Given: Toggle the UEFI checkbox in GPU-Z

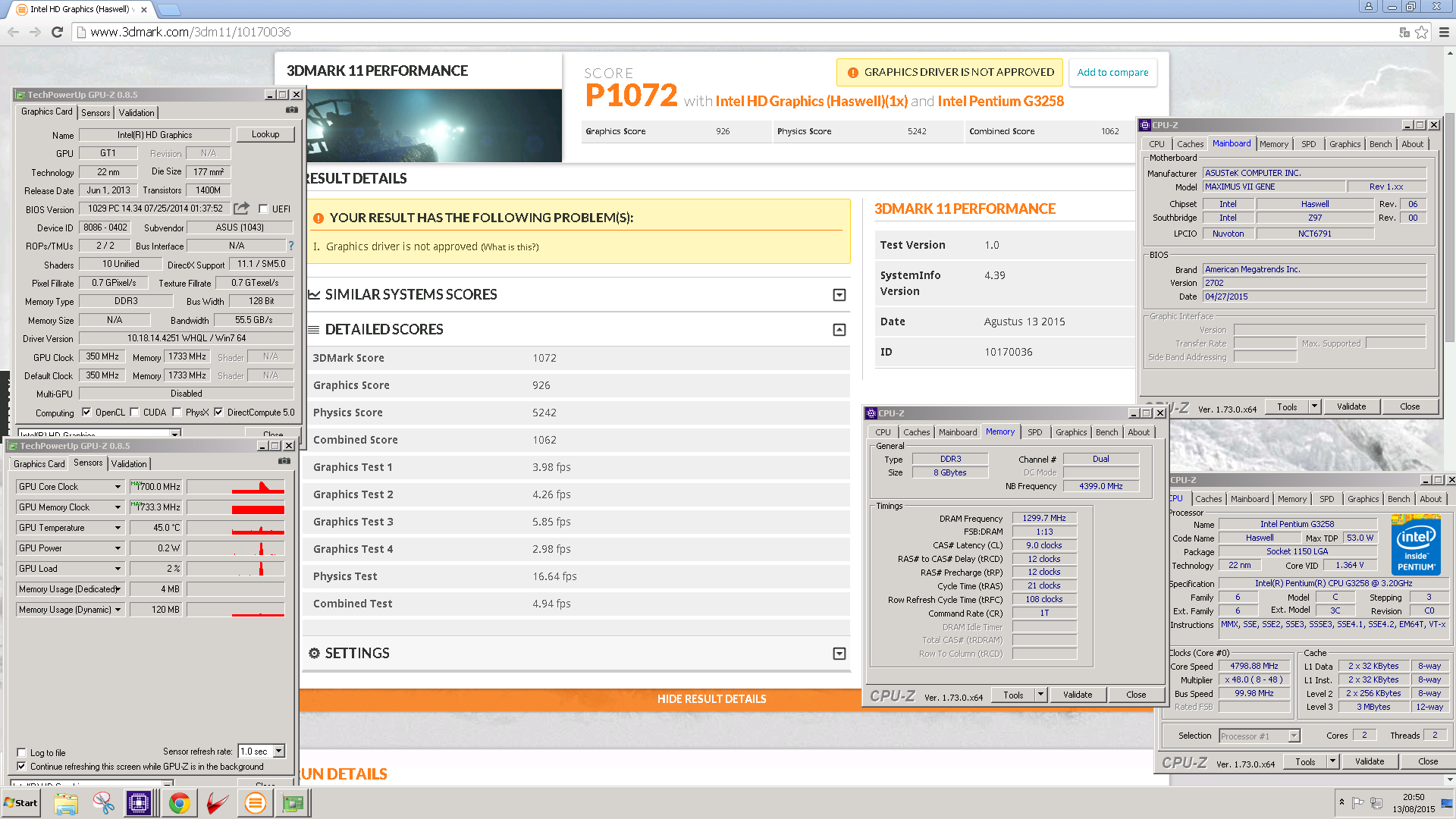Looking at the screenshot, I should (x=263, y=209).
